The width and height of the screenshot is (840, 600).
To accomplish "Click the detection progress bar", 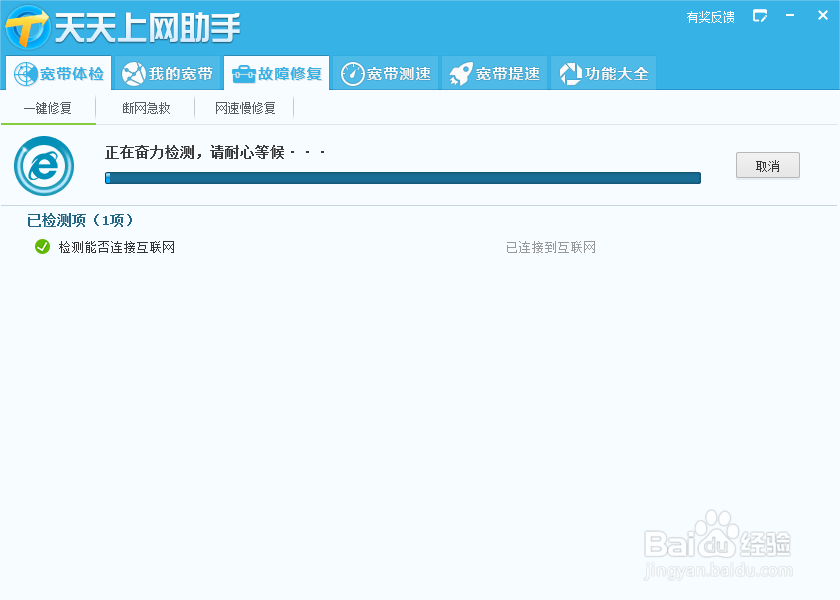I will coord(403,178).
